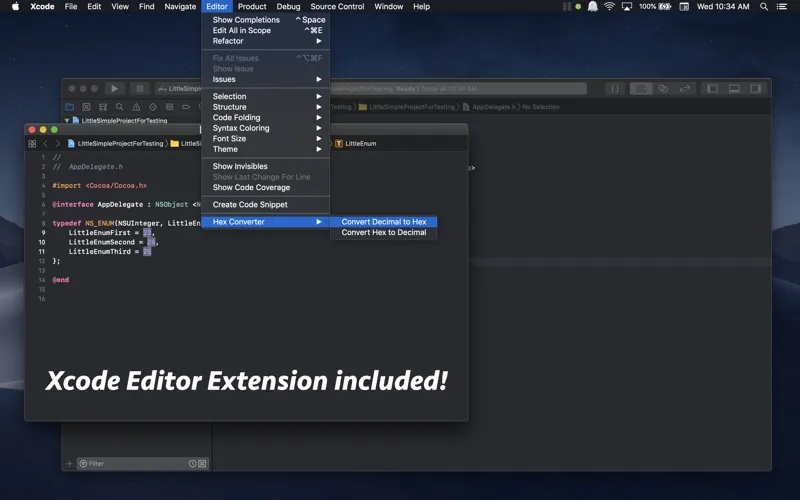Open related items grid in front window
Image resolution: width=800 pixels, height=500 pixels.
point(32,144)
